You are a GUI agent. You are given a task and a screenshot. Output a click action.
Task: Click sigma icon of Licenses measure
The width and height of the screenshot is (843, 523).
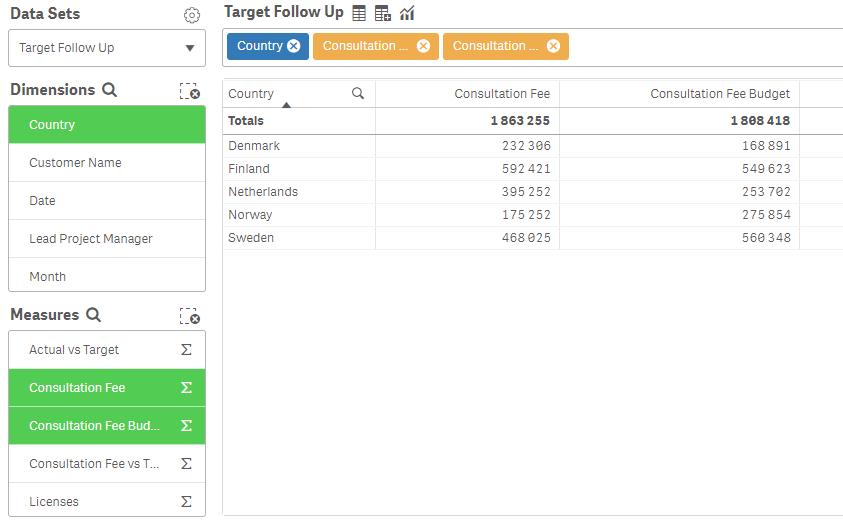[x=186, y=501]
